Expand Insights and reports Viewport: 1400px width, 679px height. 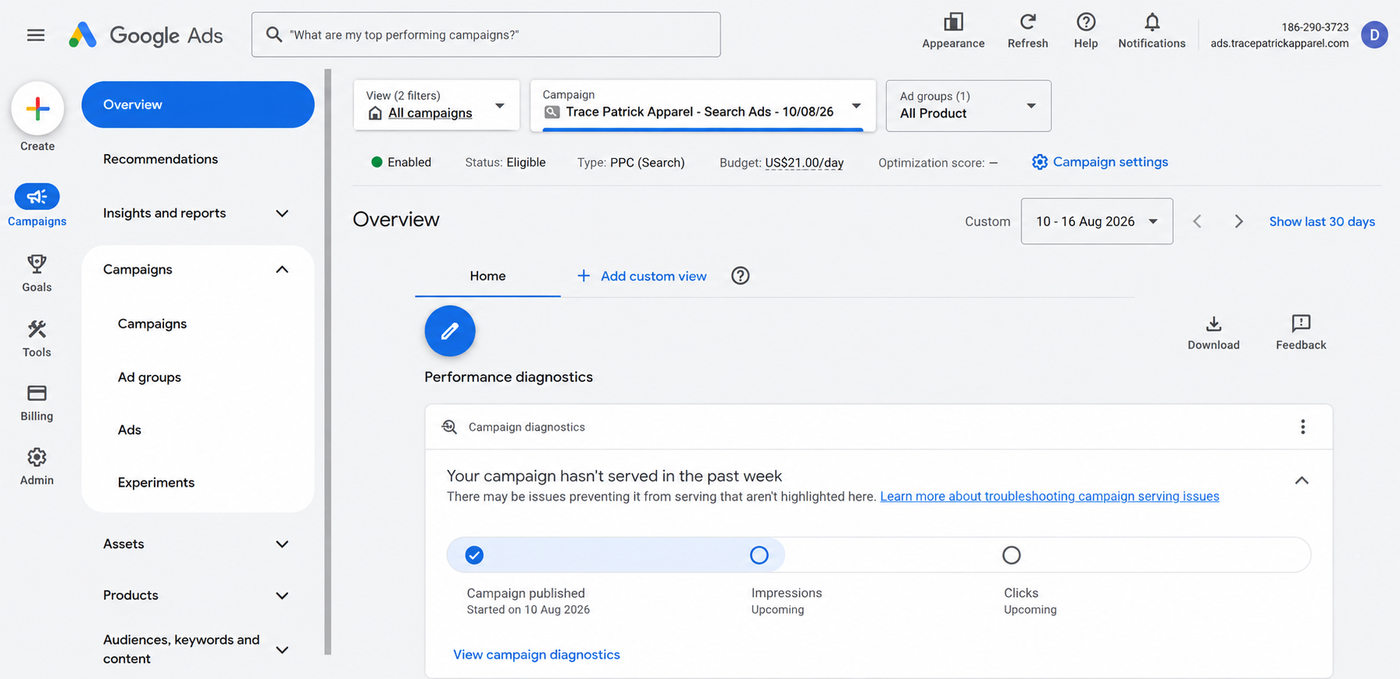tap(282, 213)
